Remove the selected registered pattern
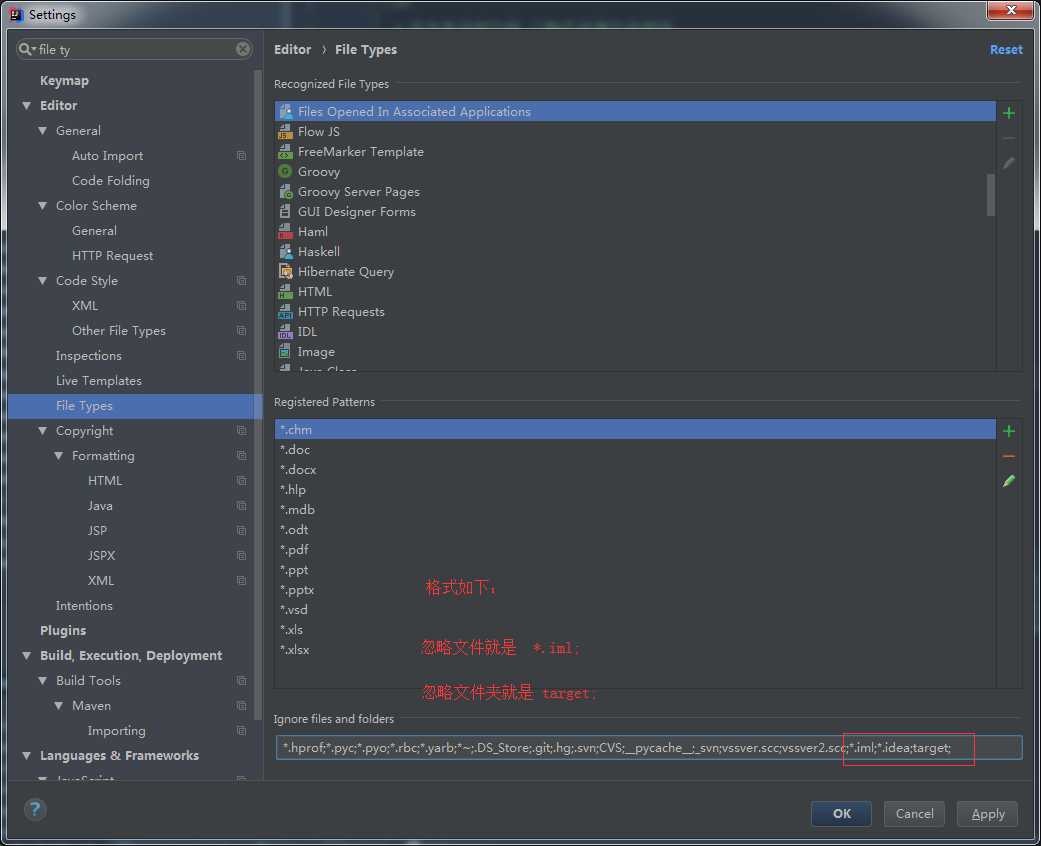 [x=1008, y=456]
